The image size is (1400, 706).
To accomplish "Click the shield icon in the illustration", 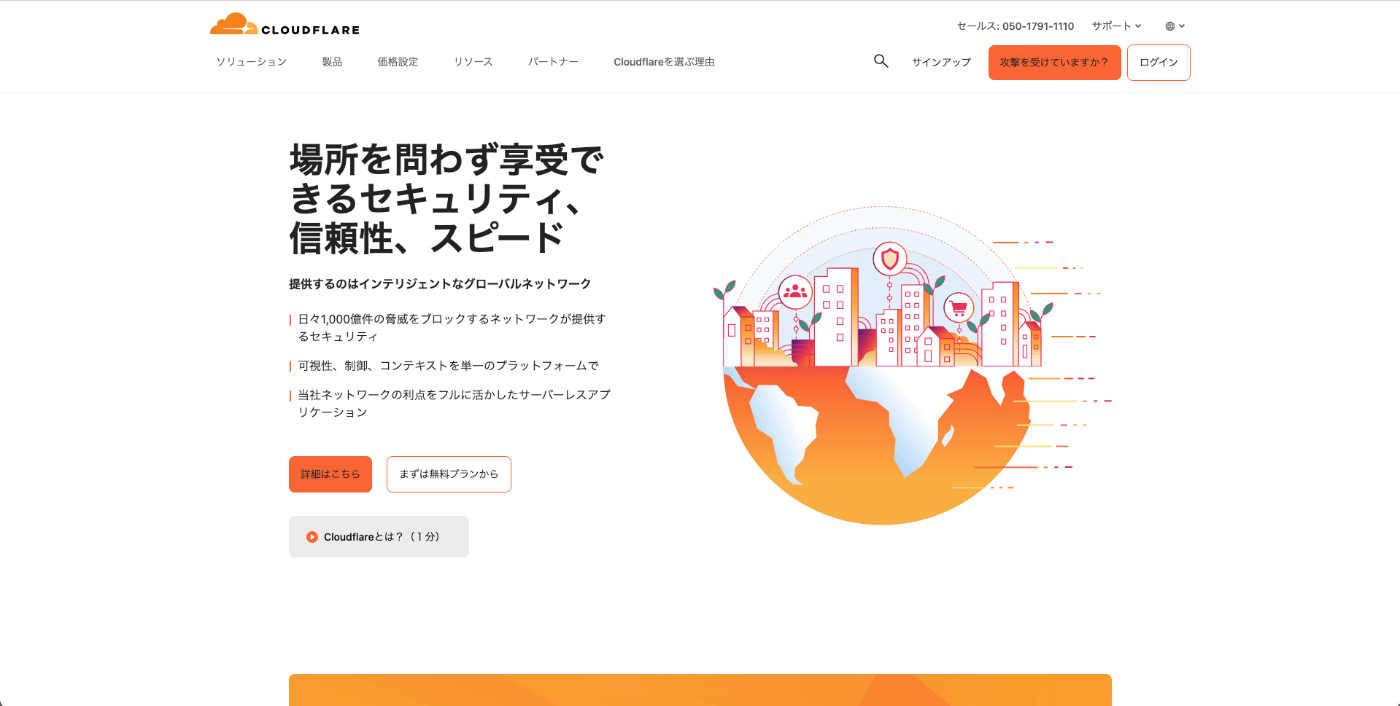I will click(x=890, y=259).
